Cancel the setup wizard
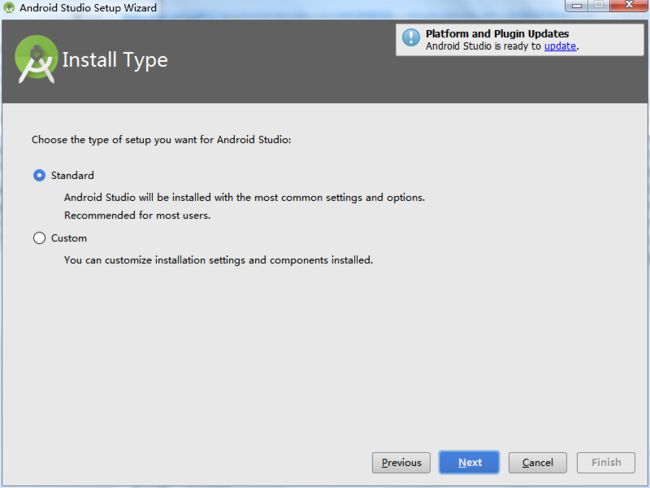650x488 pixels. pyautogui.click(x=538, y=462)
